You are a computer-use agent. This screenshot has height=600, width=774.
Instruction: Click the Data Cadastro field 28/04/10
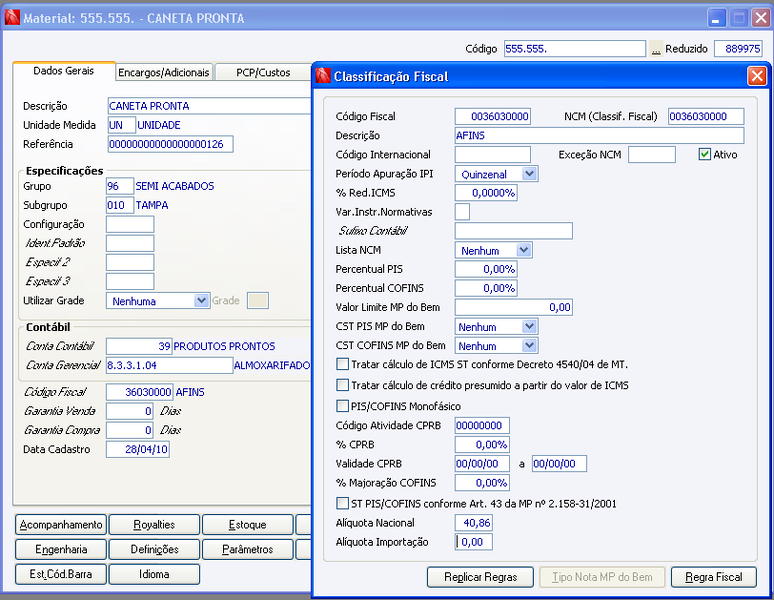[138, 450]
